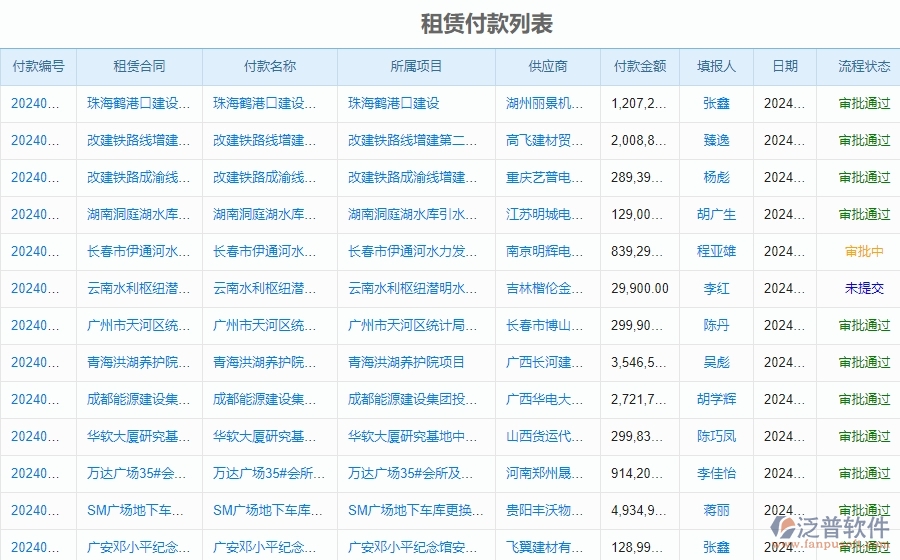The height and width of the screenshot is (560, 900).
Task: Click the 审批中 status
Action: [864, 251]
